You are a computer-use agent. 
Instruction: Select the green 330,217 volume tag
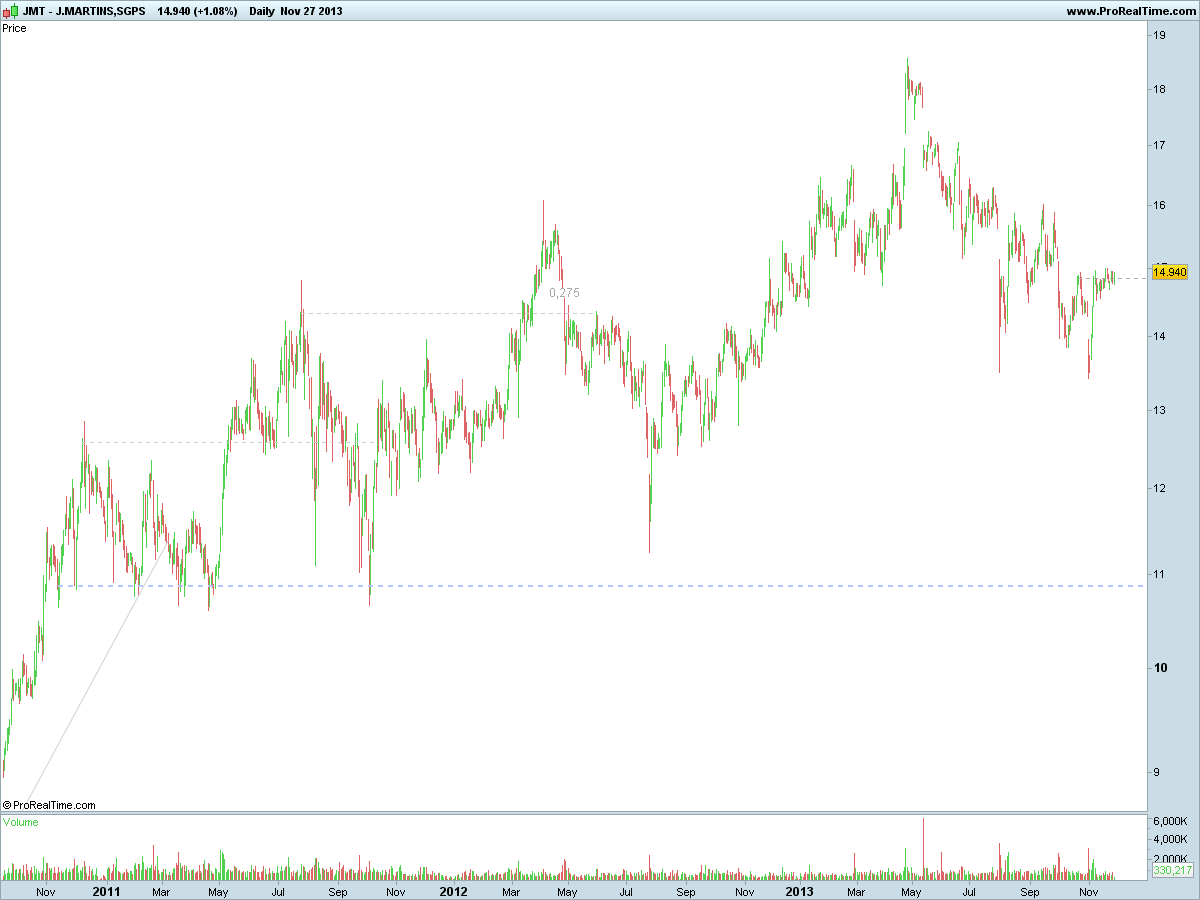click(1172, 871)
